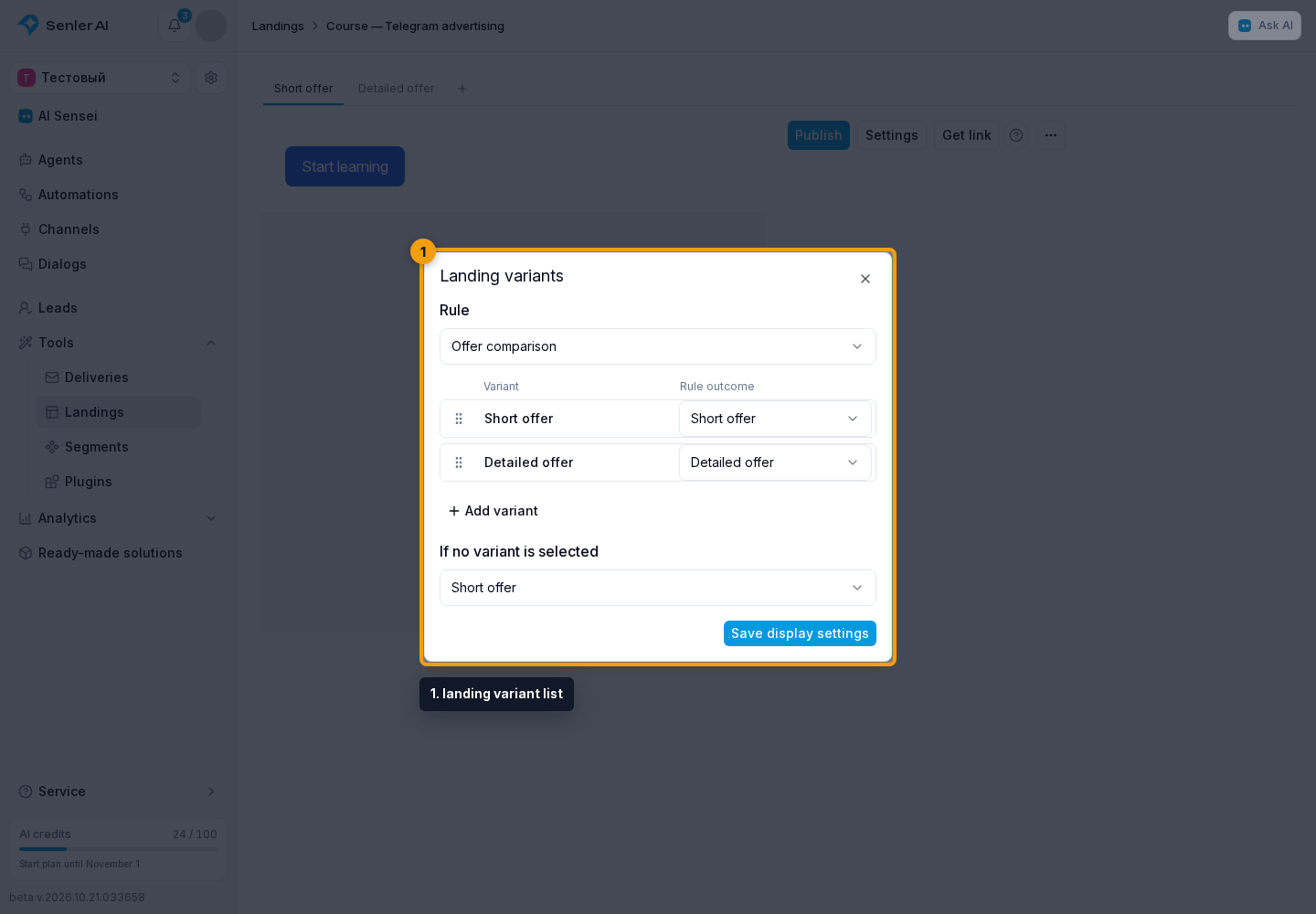Screen dimensions: 1316x914
Task: Collapse the Tools section in sidebar
Action: [x=211, y=343]
